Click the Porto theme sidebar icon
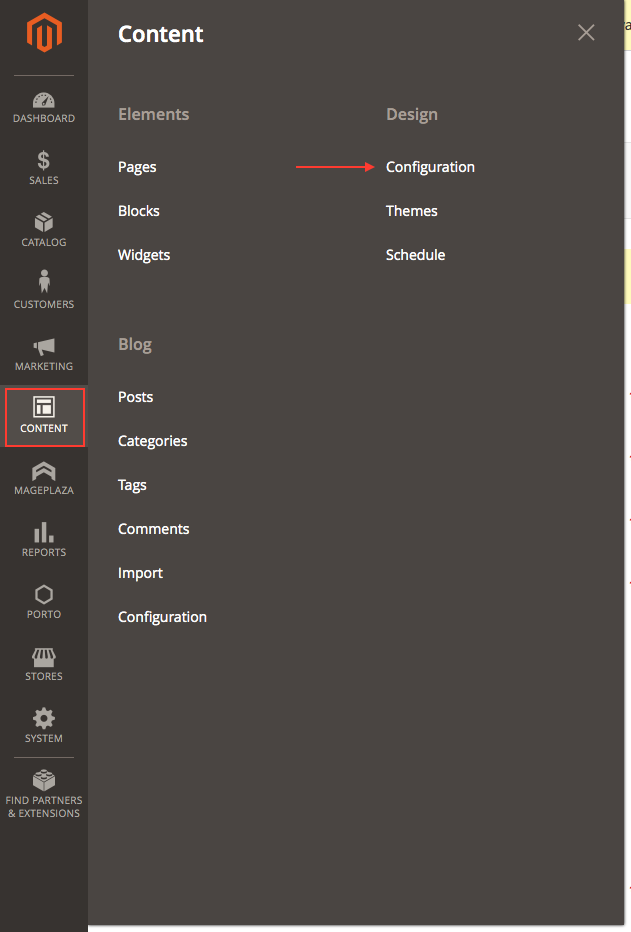 point(43,601)
